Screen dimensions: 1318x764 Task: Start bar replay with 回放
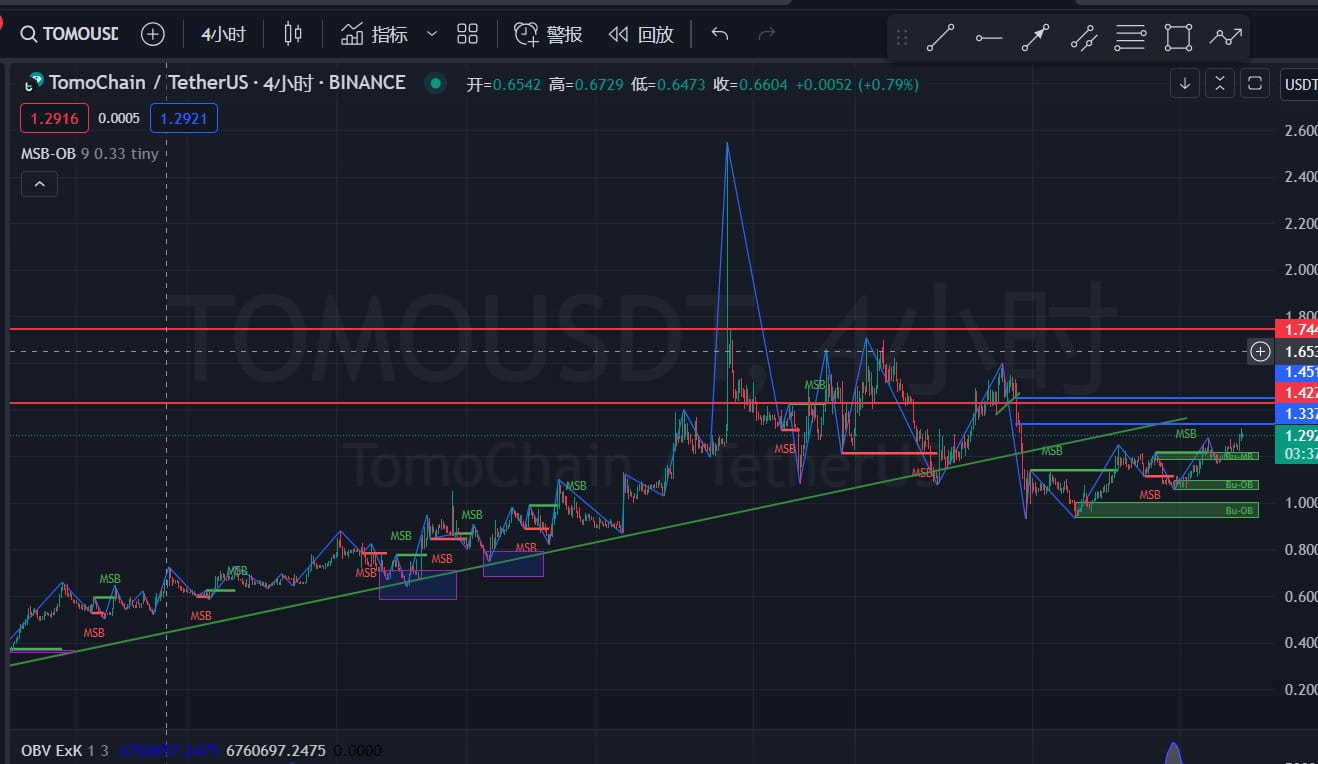pyautogui.click(x=641, y=35)
